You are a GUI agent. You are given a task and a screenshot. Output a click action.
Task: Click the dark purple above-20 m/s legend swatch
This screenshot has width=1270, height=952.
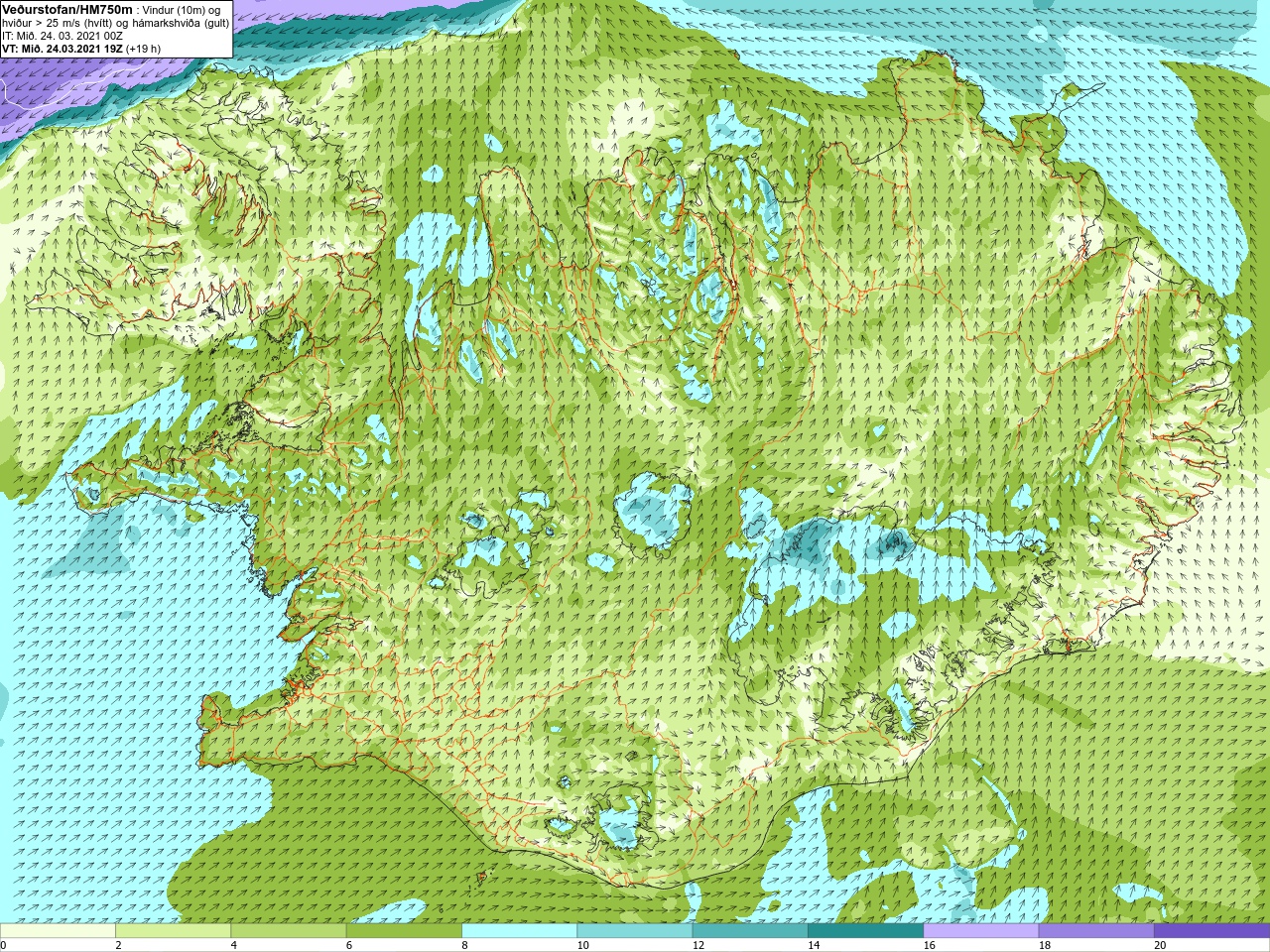coord(1211,931)
